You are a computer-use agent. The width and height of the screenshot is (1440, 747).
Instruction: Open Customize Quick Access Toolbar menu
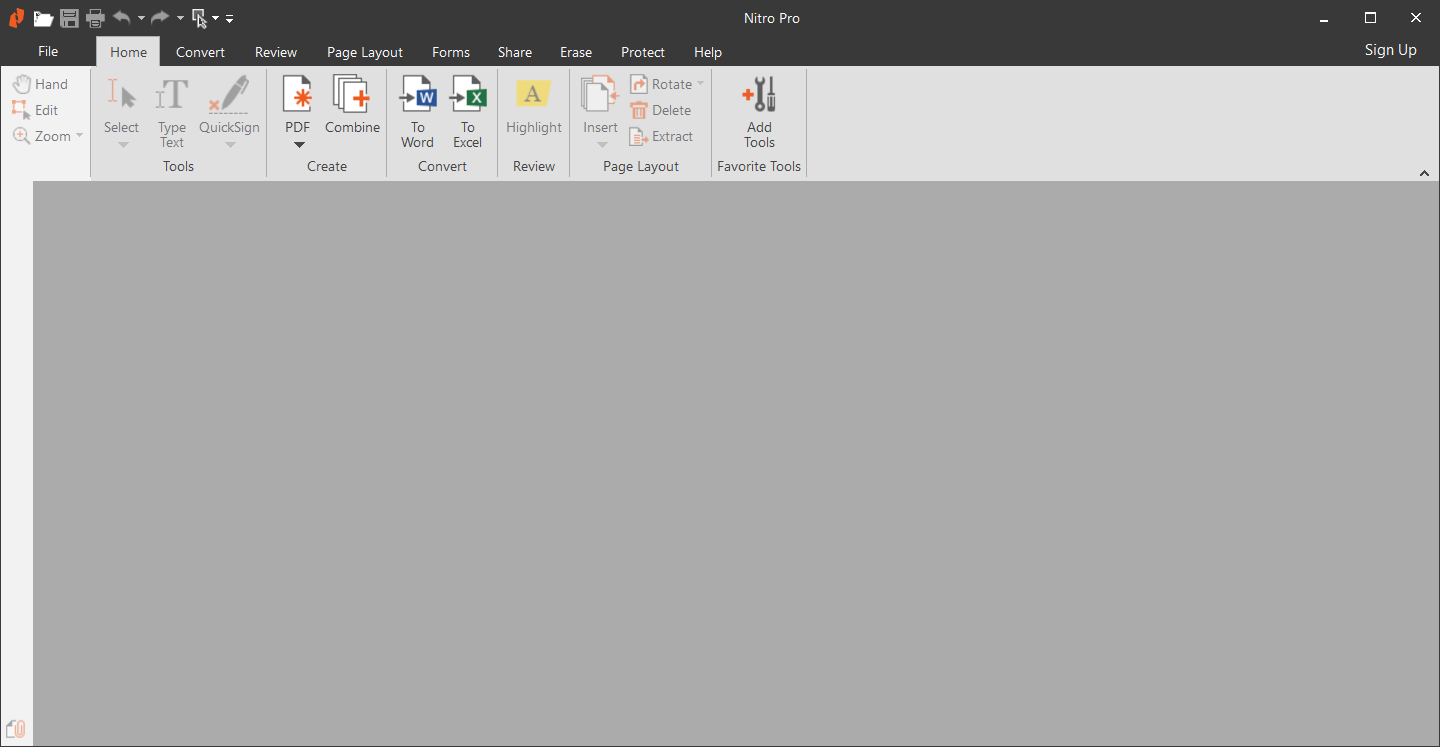tap(229, 18)
